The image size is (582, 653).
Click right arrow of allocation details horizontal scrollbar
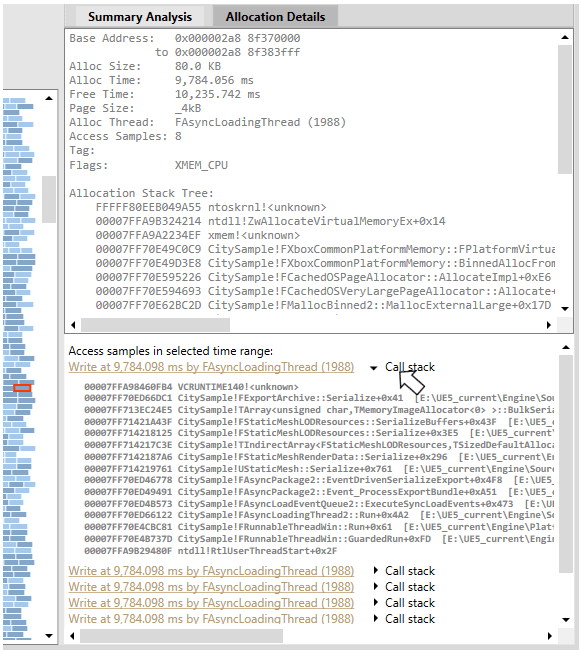click(549, 325)
